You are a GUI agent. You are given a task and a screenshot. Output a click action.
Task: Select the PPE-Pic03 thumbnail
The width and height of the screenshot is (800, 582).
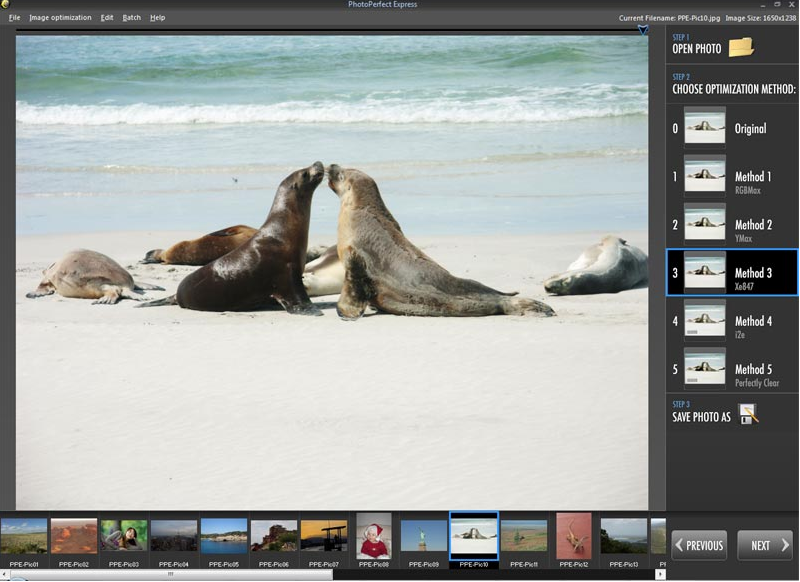124,537
